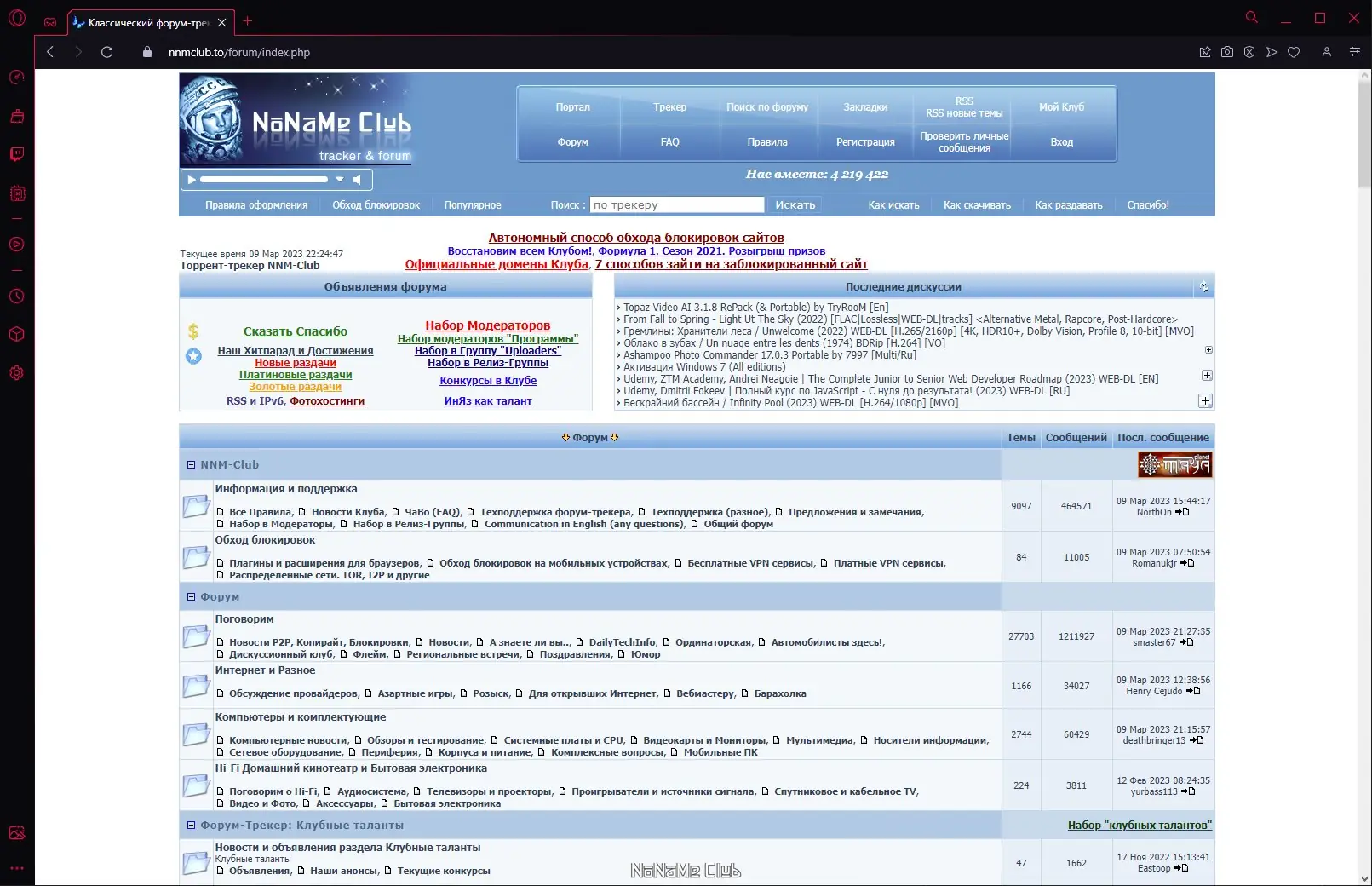Seek on the audio player progress bar
This screenshot has height=886, width=1372.
264,180
